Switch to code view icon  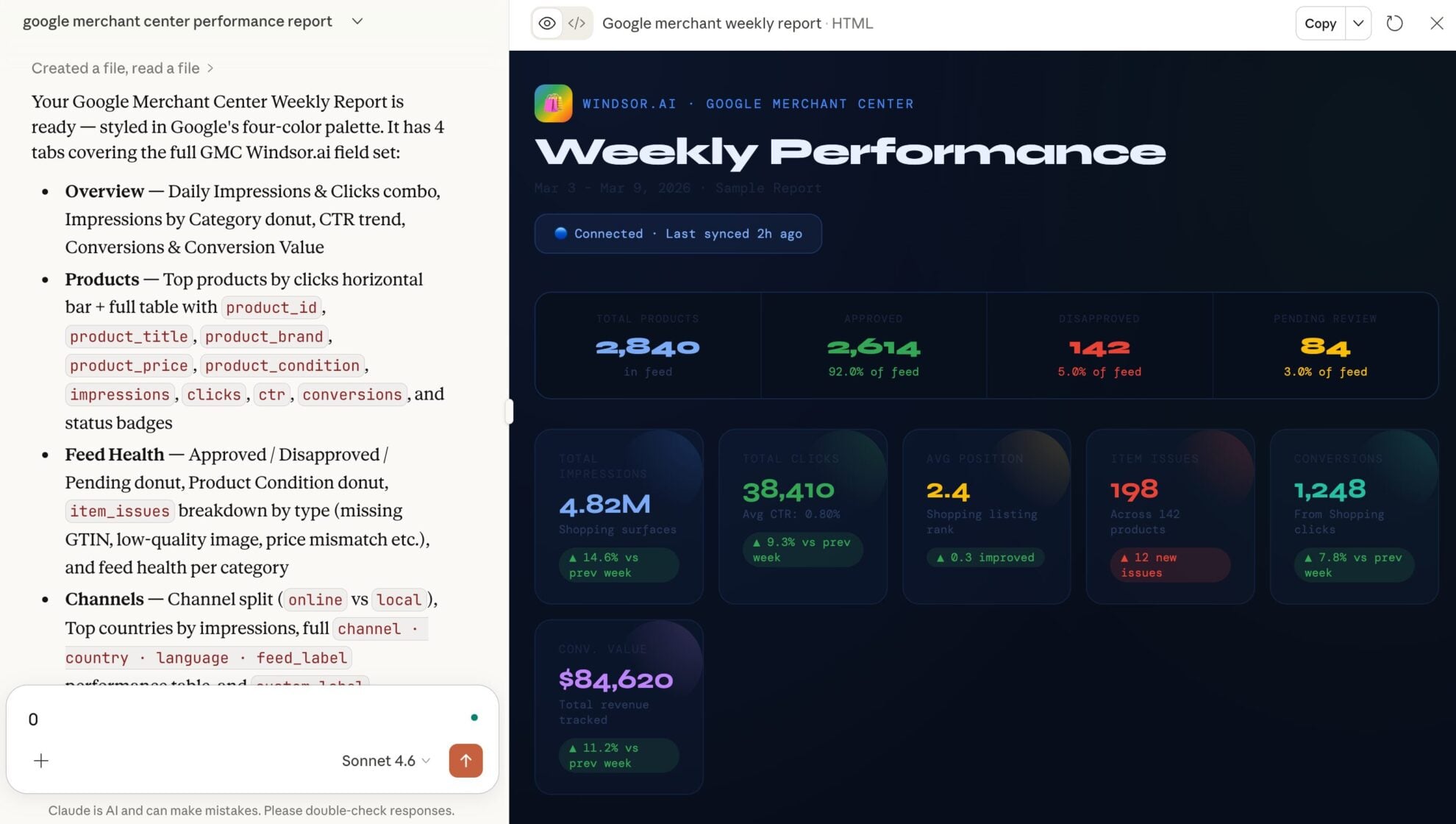click(x=577, y=23)
